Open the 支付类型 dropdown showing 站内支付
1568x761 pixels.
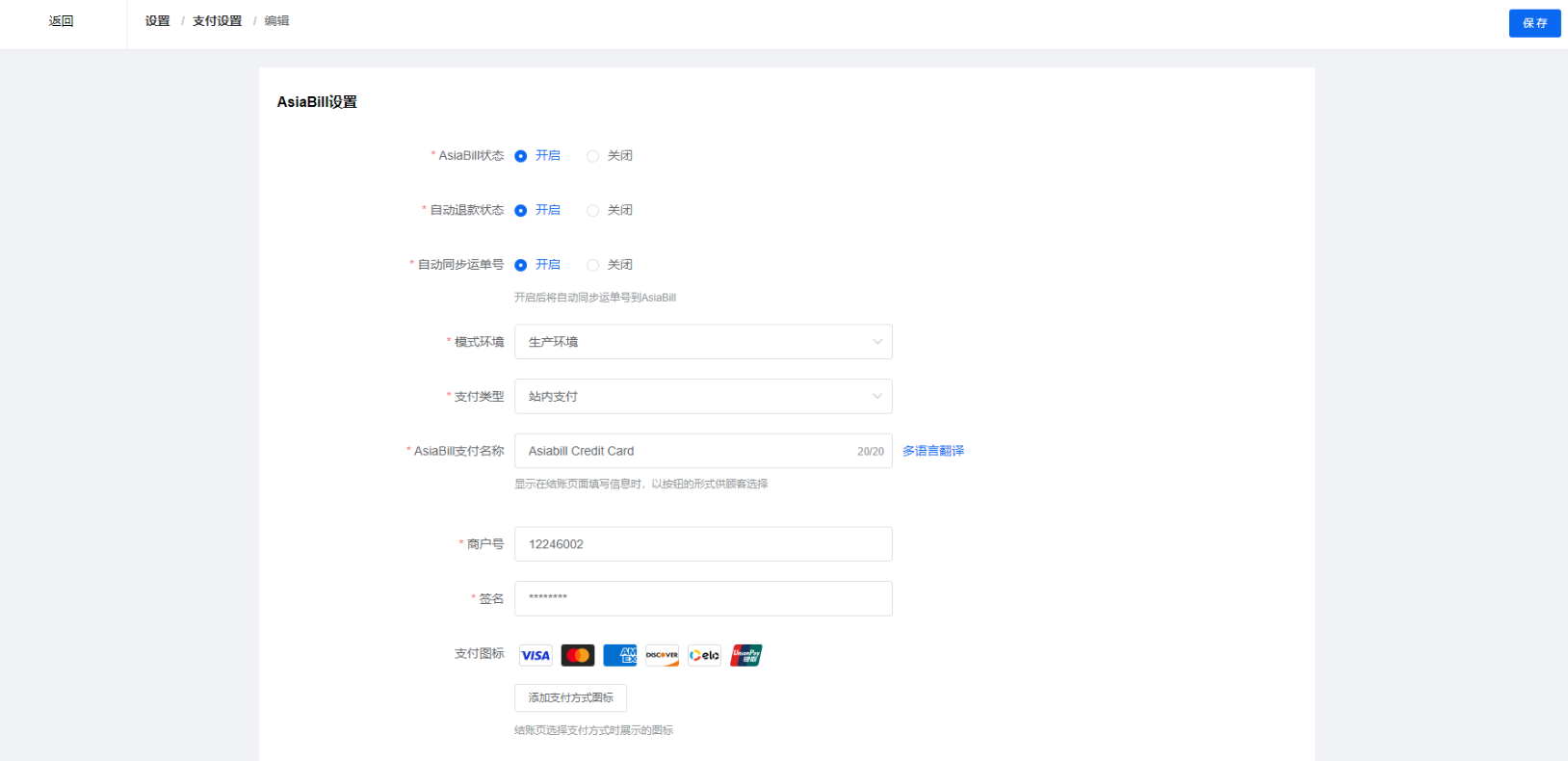point(703,396)
